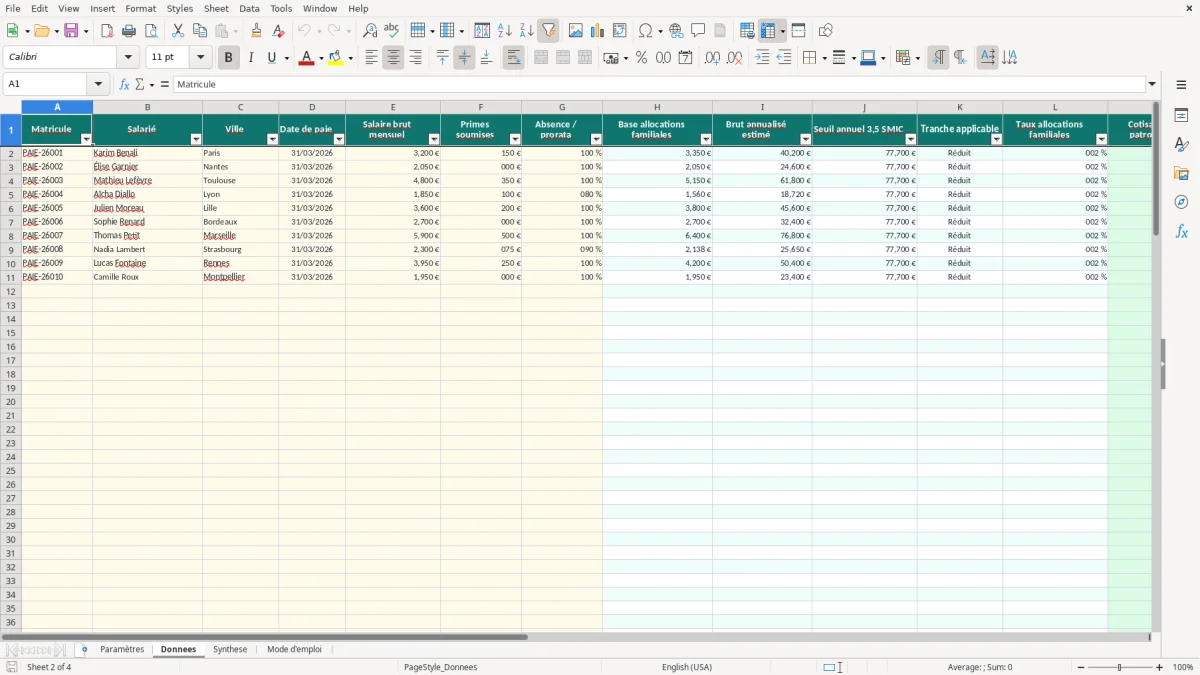Toggle Print Preview
Screen dimensions: 1200x675
click(x=150, y=31)
